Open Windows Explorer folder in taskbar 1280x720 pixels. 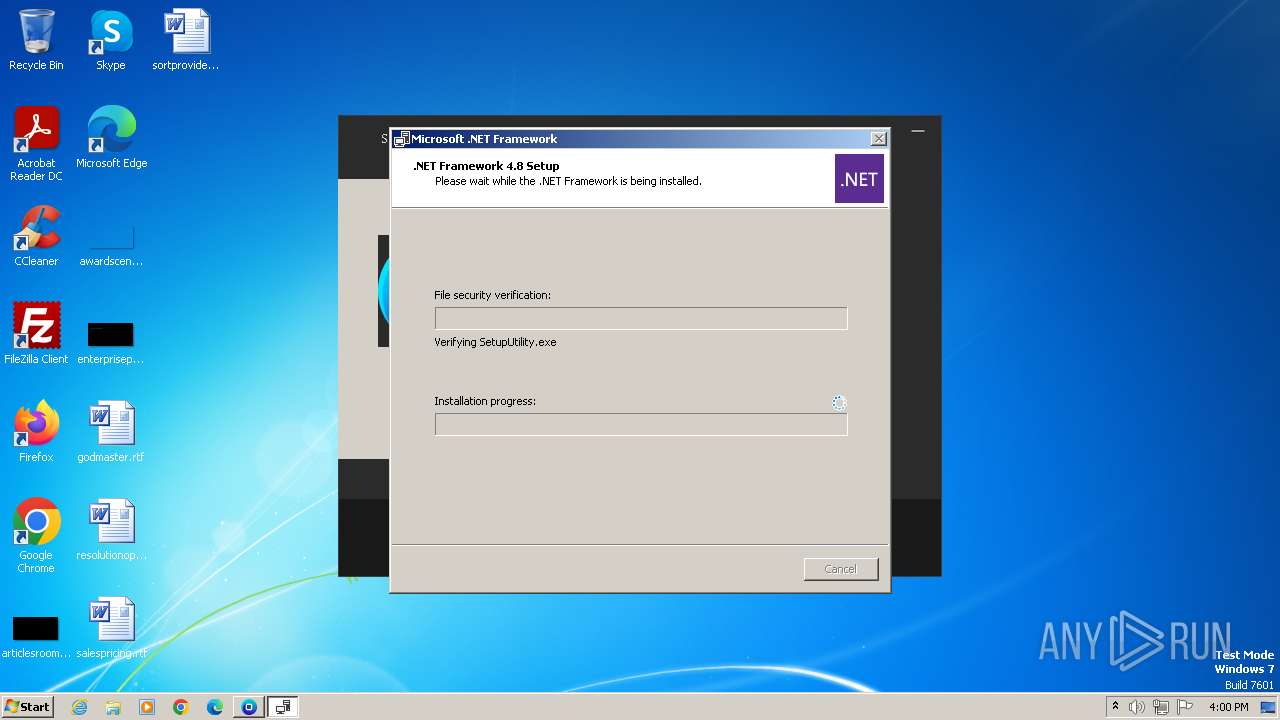[x=113, y=707]
